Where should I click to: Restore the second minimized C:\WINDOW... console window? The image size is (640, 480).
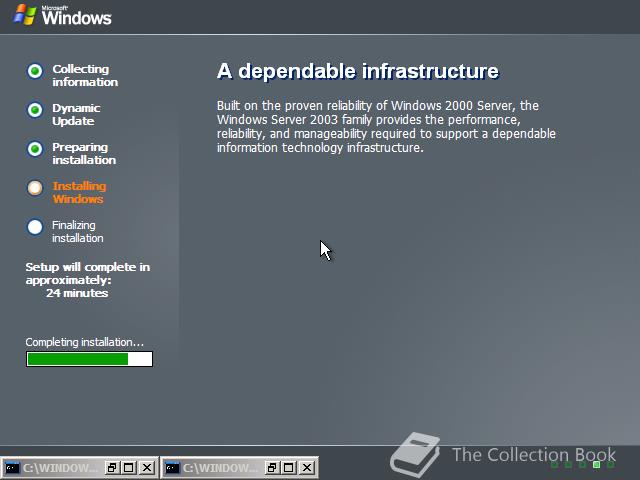point(271,468)
